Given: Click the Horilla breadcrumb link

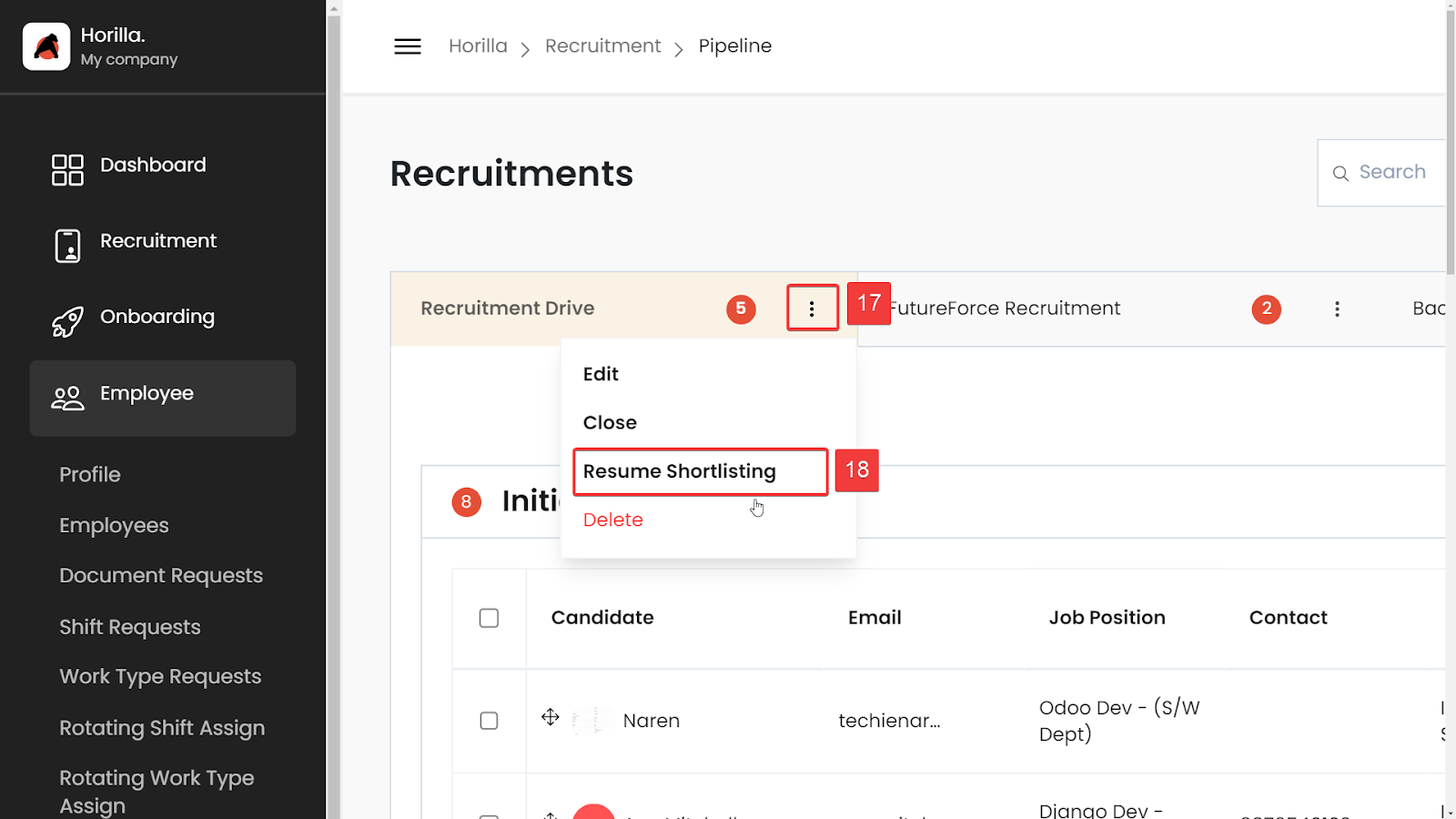Looking at the screenshot, I should 478,46.
